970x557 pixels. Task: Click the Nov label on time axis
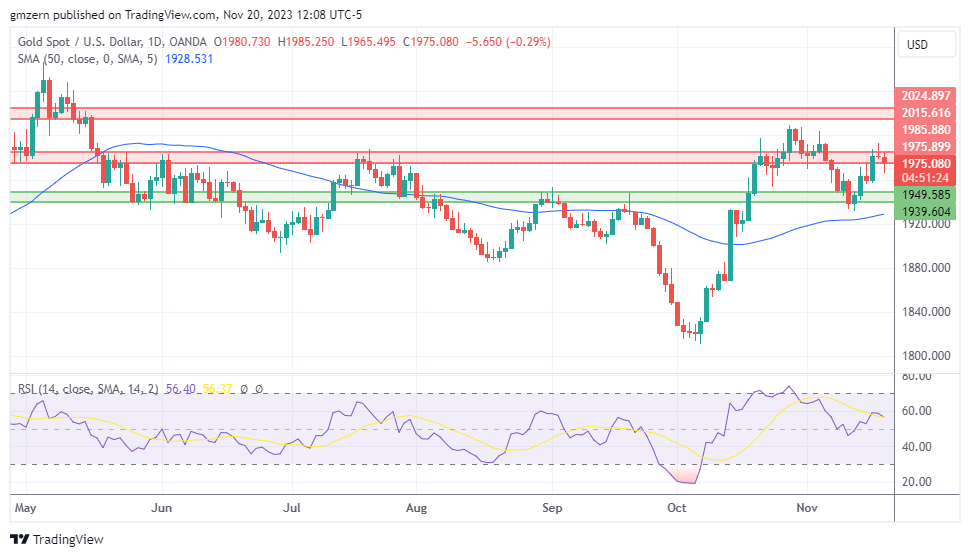[x=807, y=507]
